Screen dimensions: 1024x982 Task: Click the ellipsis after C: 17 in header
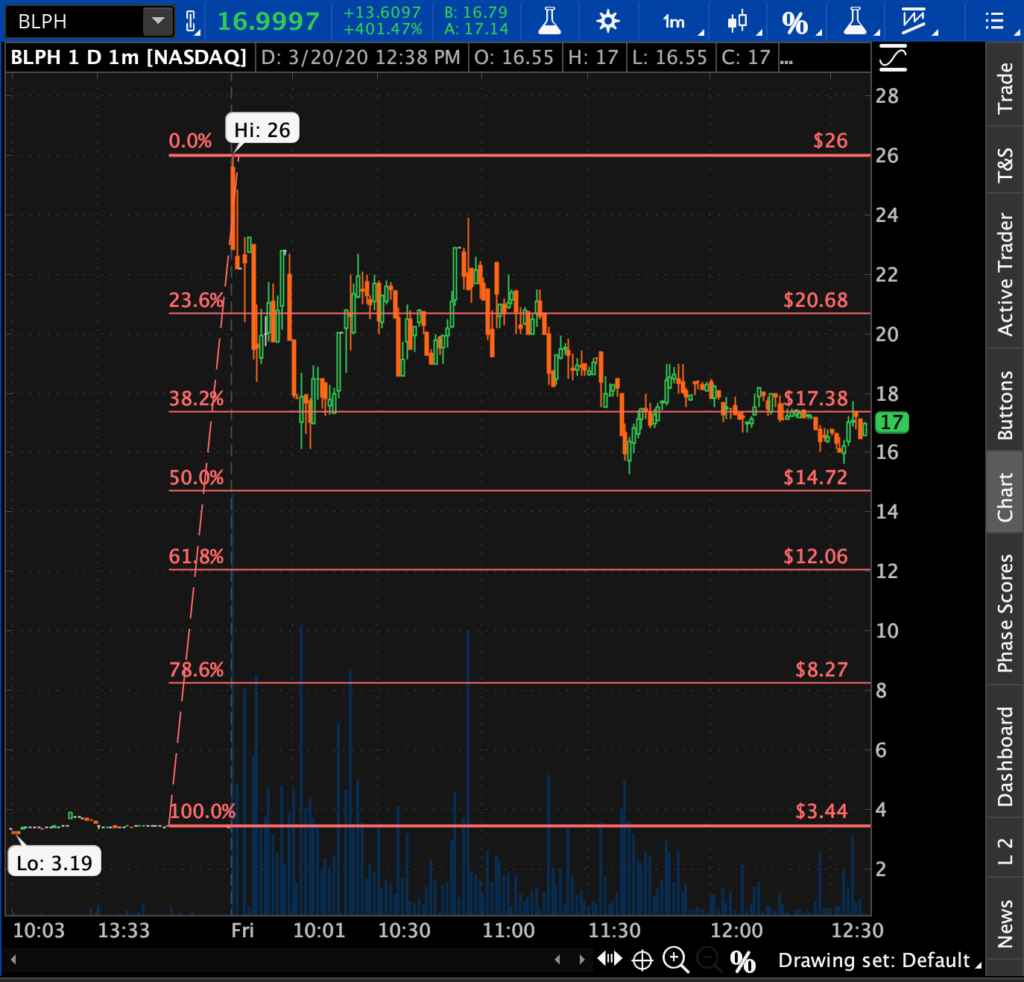pos(787,60)
